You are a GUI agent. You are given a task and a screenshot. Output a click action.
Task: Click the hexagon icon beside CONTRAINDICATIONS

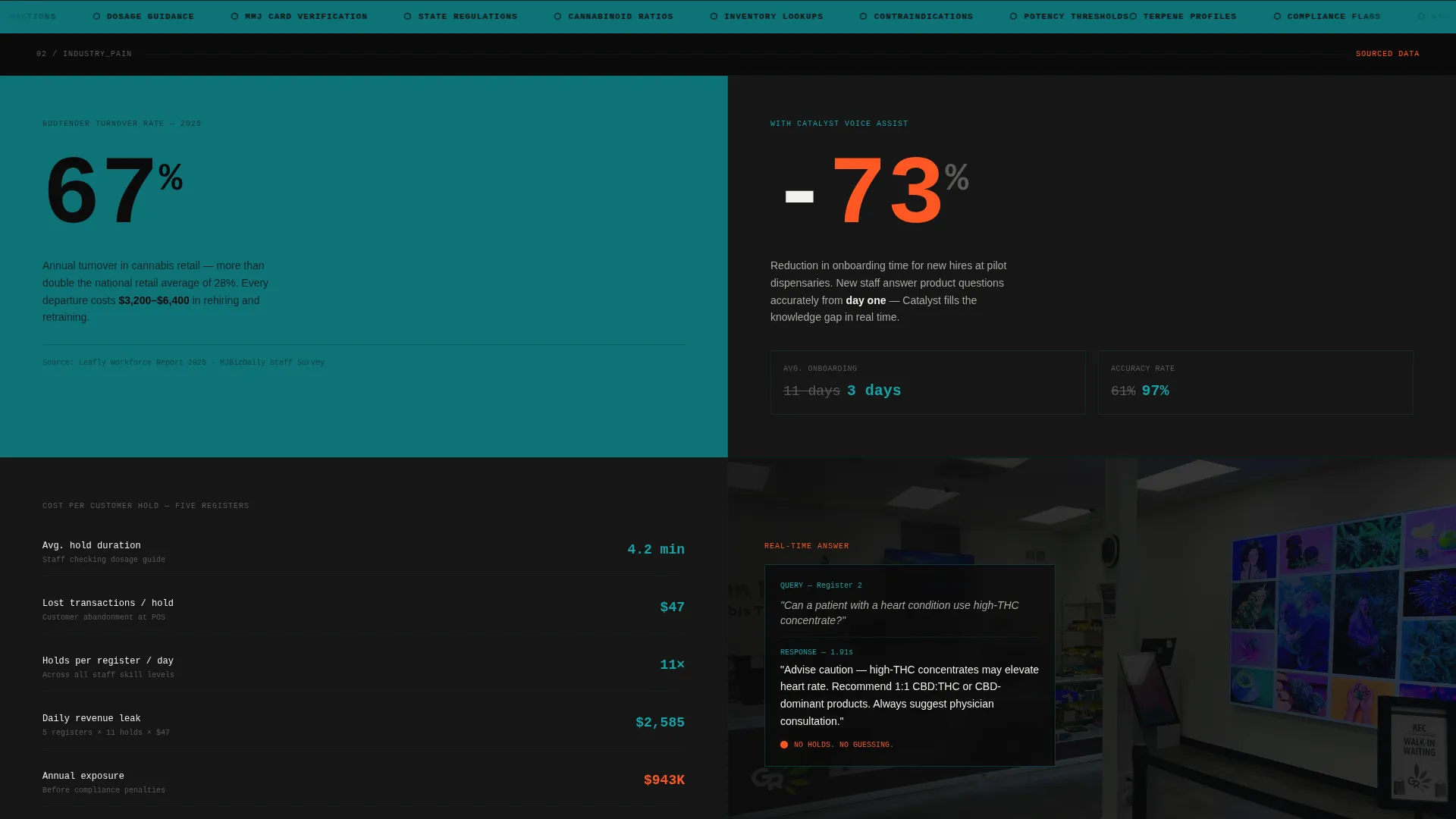click(x=863, y=16)
